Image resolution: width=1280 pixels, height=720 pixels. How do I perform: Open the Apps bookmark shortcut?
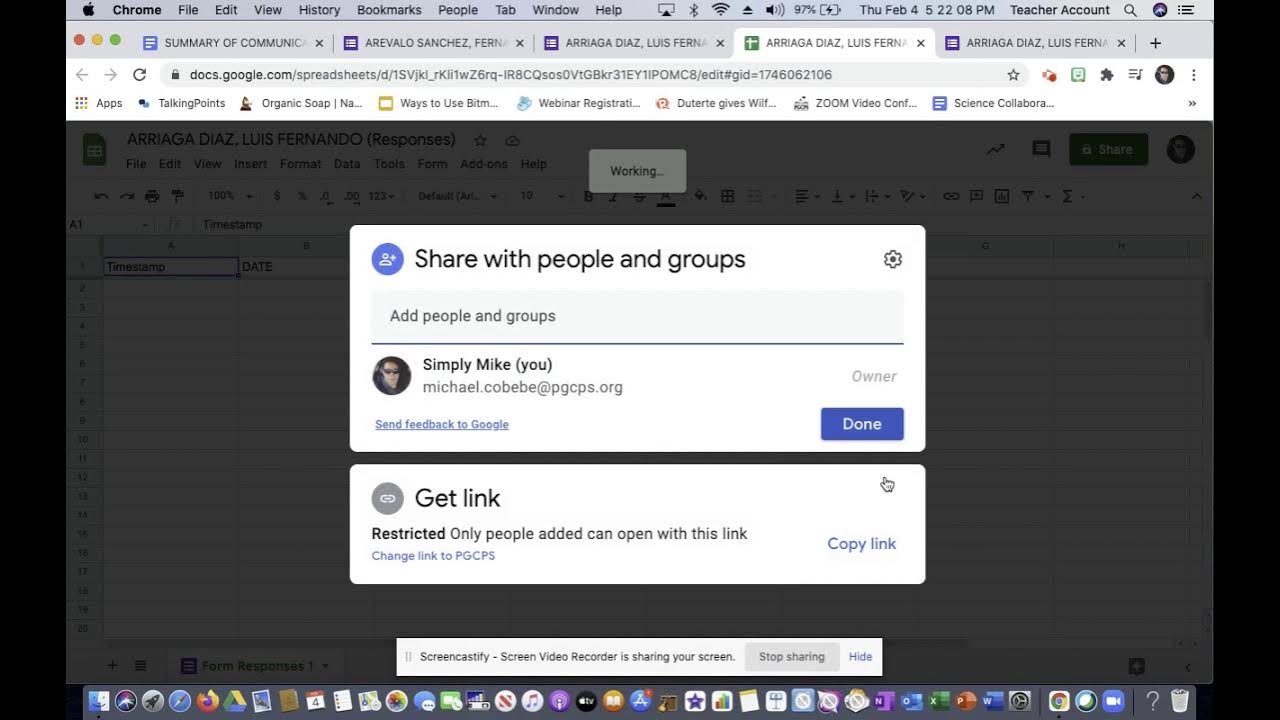click(98, 103)
